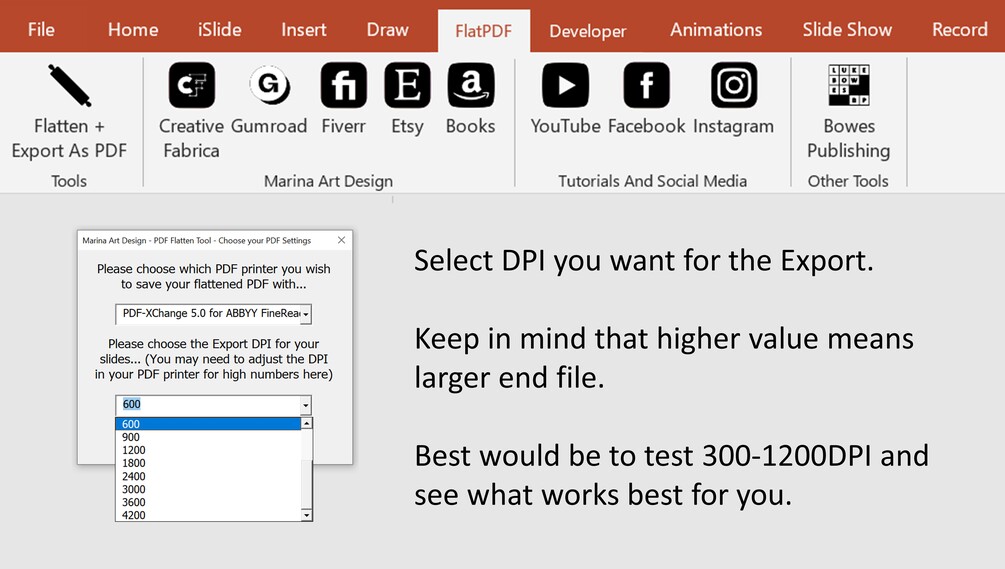
Task: Expand the PDF printer dropdown
Action: click(x=306, y=314)
